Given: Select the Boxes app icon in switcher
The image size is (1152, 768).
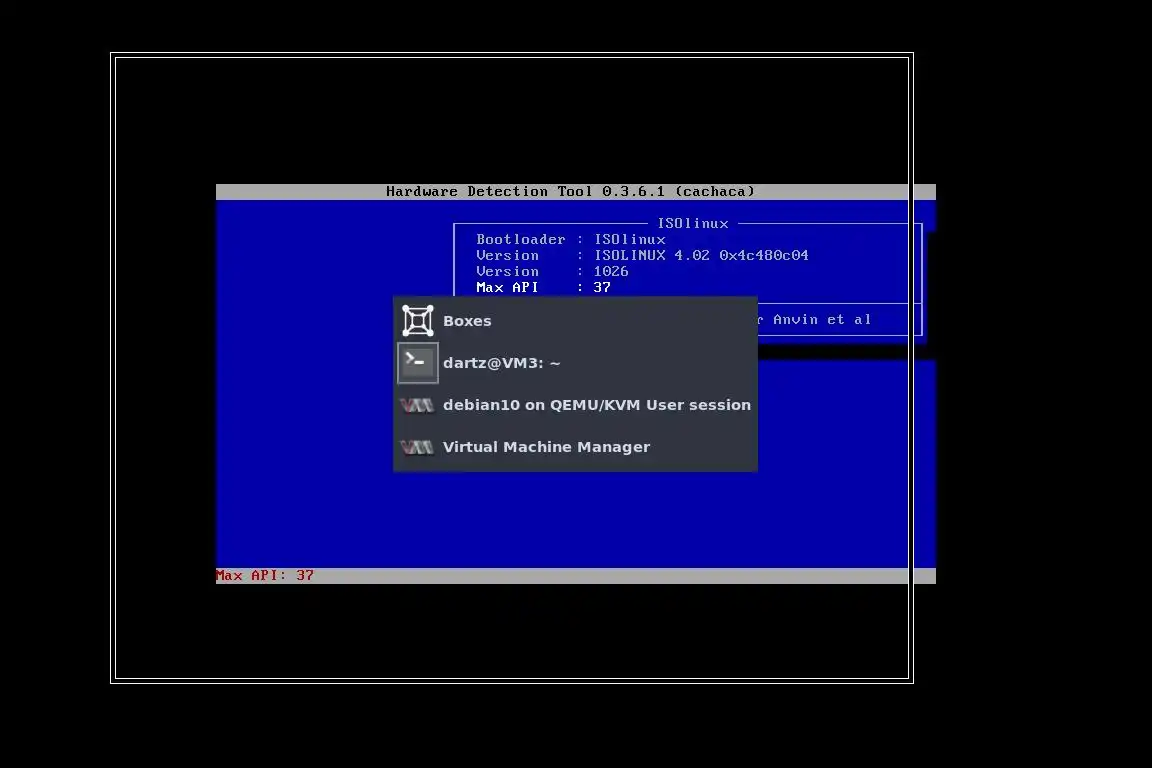Looking at the screenshot, I should click(x=417, y=321).
